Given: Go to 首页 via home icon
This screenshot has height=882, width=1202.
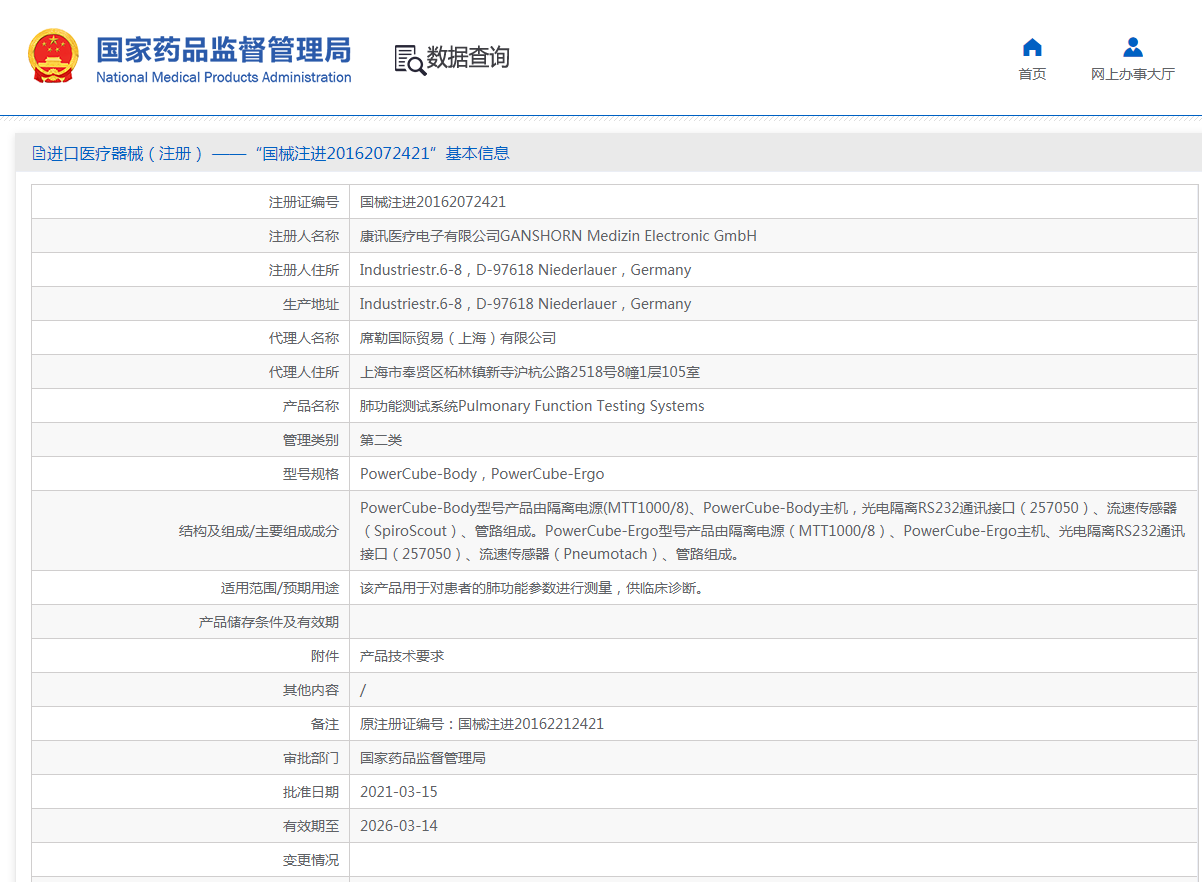Looking at the screenshot, I should click(1032, 47).
